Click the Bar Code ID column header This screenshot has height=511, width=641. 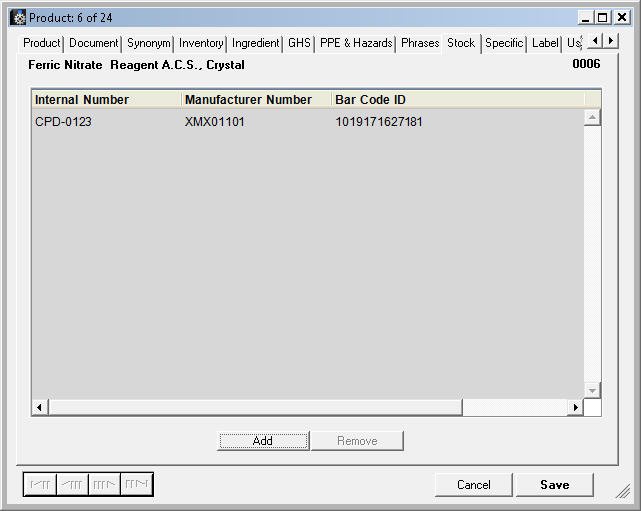(x=370, y=100)
